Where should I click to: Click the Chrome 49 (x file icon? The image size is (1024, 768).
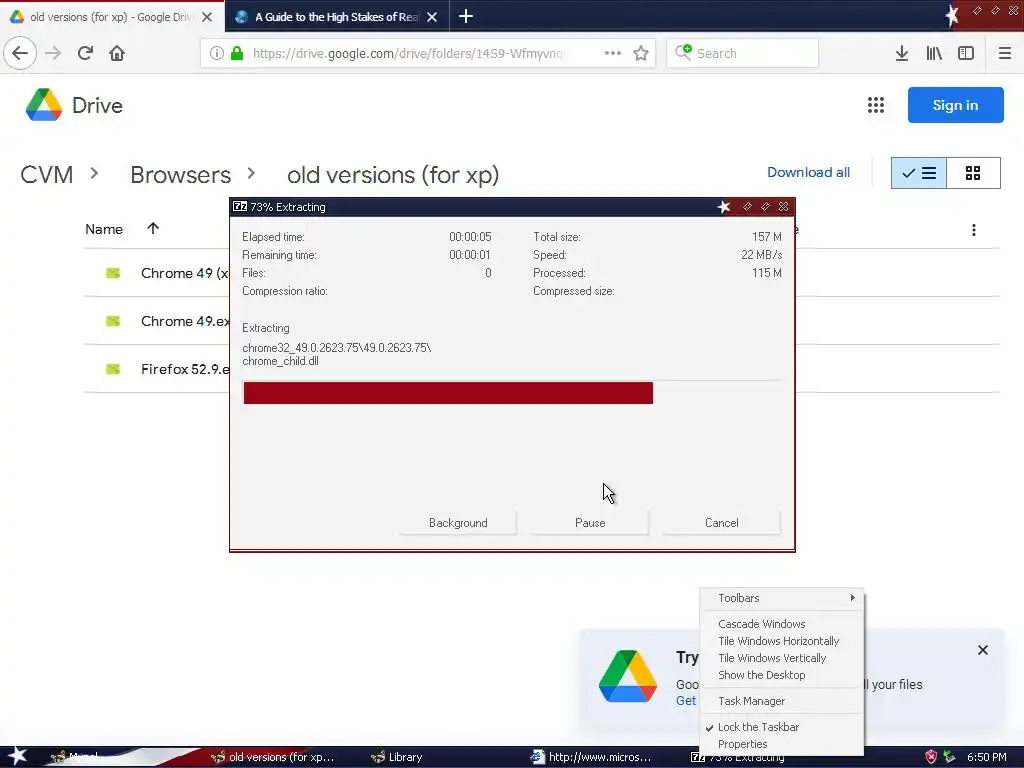pos(113,273)
